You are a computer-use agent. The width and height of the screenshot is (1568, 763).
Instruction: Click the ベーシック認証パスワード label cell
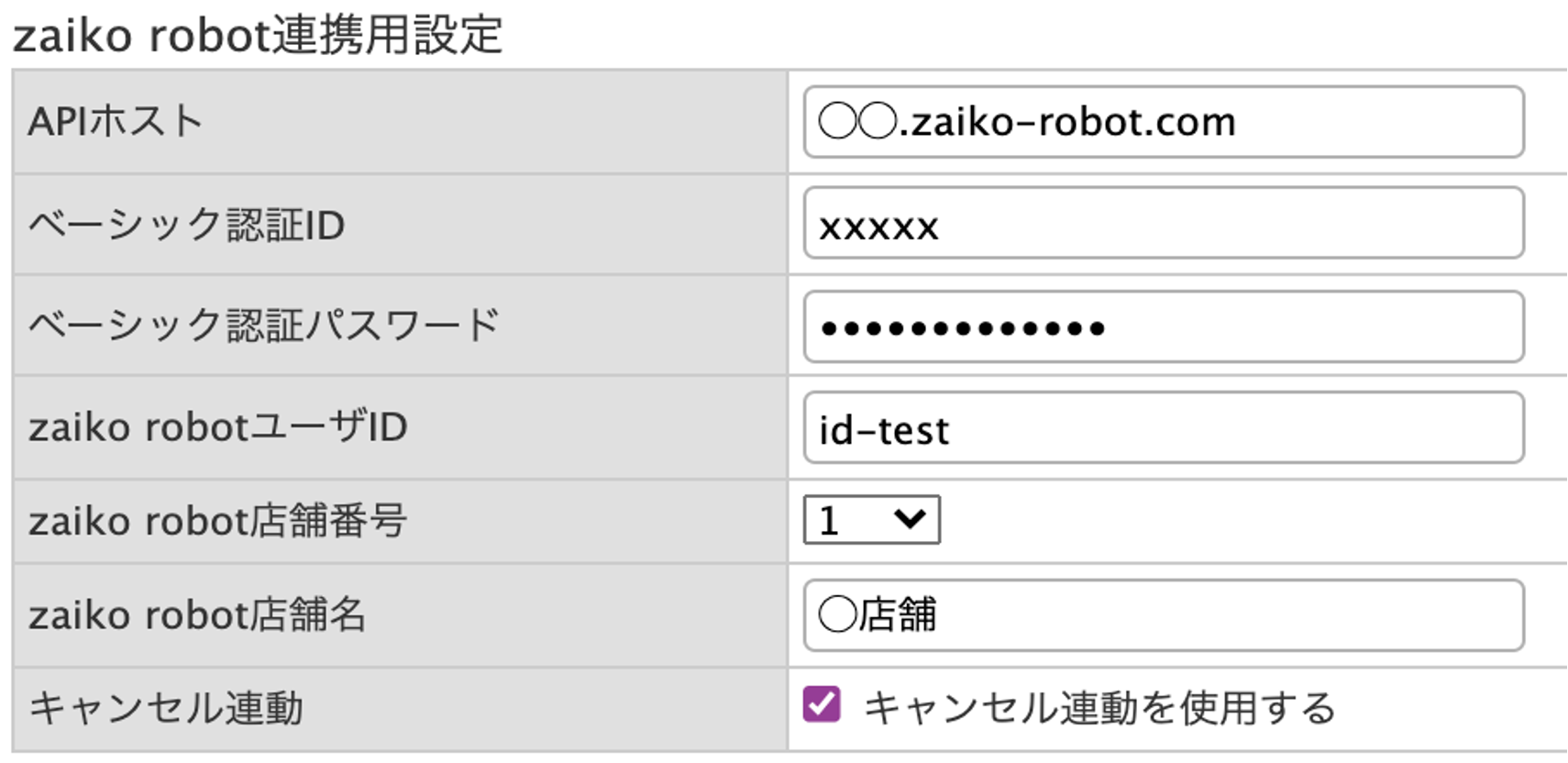(x=400, y=325)
